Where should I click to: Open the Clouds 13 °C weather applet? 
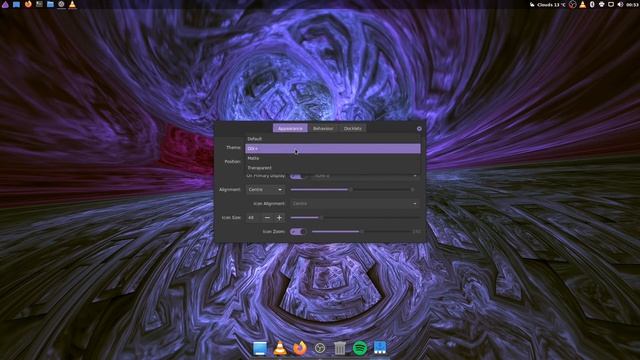[548, 4]
